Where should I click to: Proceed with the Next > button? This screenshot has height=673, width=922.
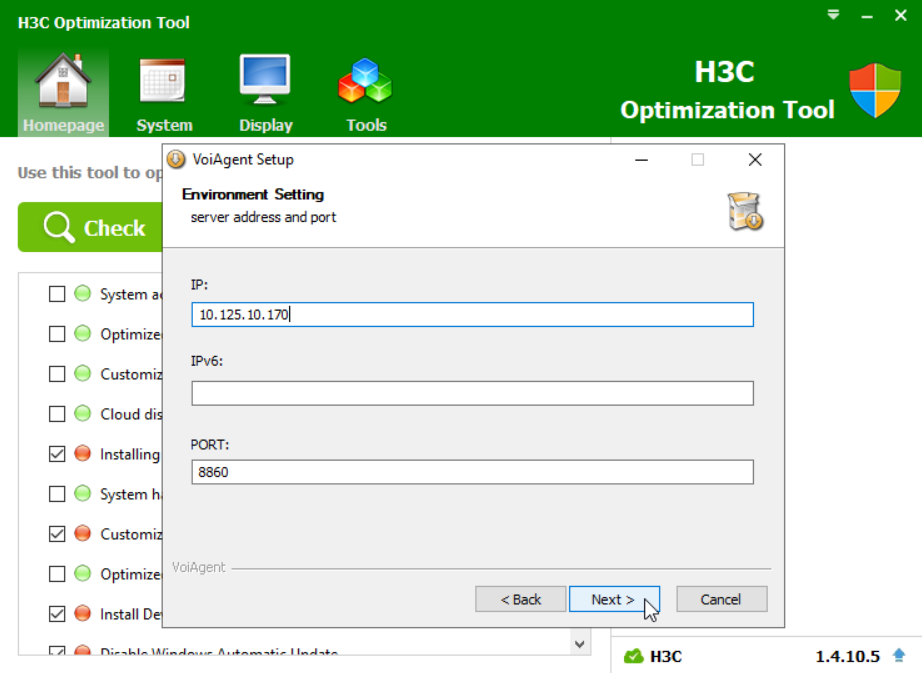[x=614, y=599]
